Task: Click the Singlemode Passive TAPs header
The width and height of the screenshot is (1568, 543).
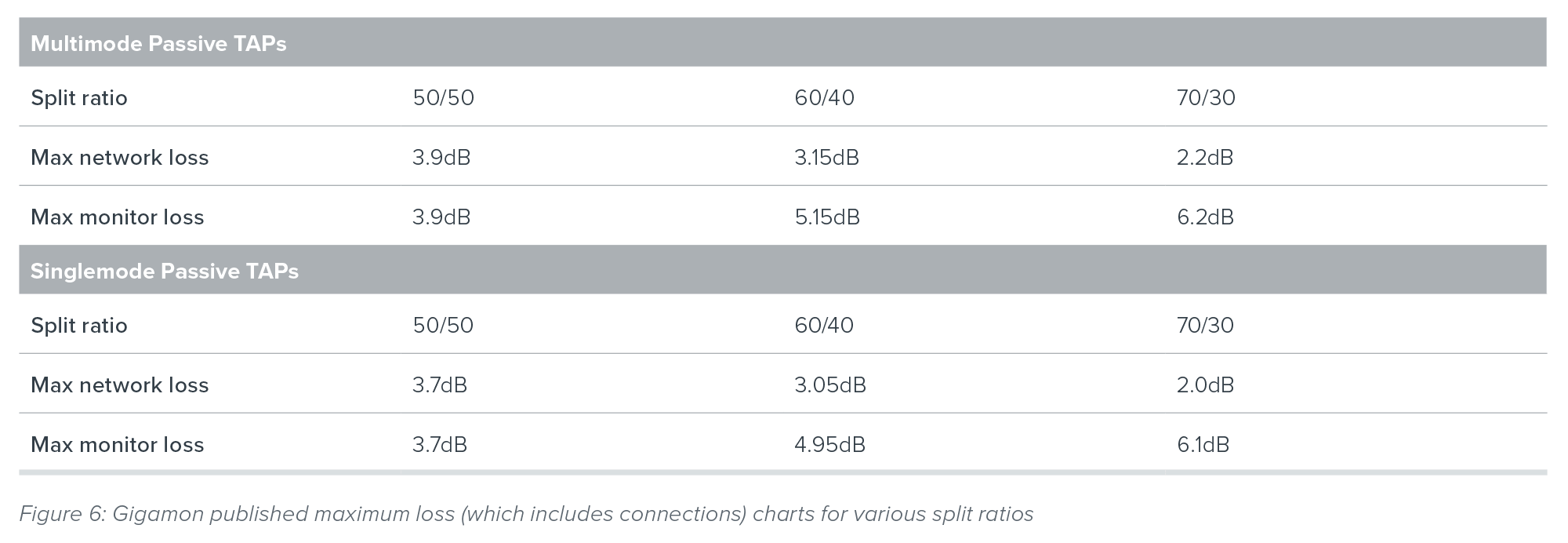Action: [165, 271]
